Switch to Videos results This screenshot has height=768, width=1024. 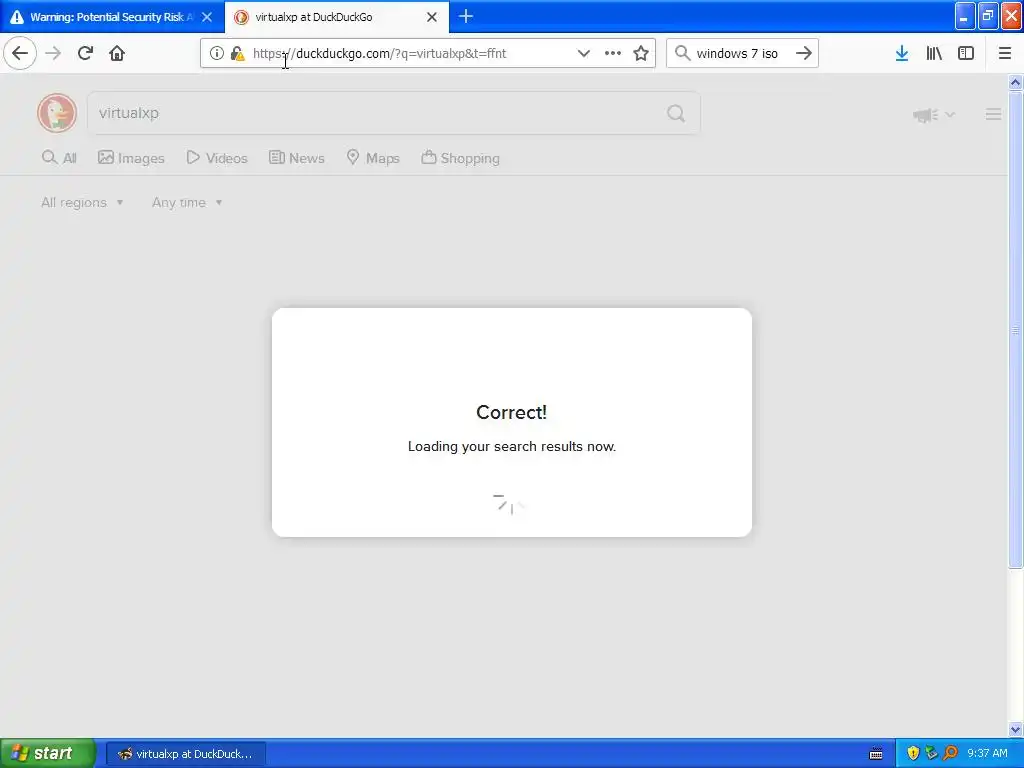217,158
